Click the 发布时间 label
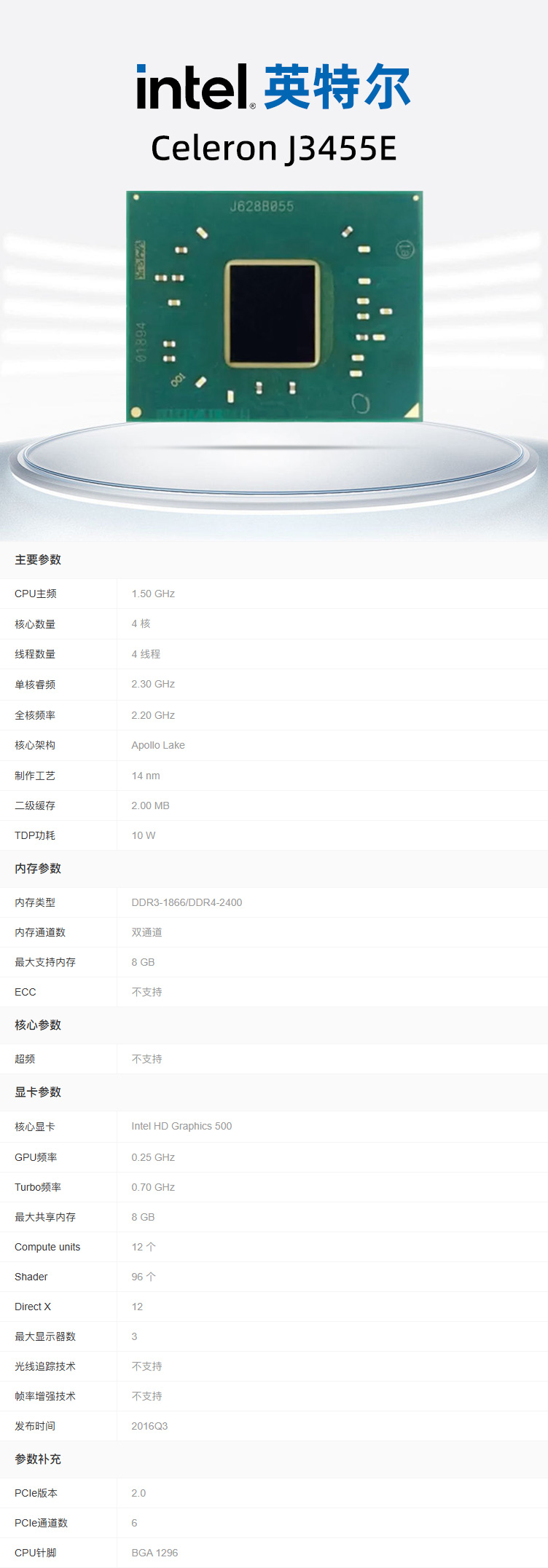This screenshot has width=548, height=1568. coord(35,1426)
